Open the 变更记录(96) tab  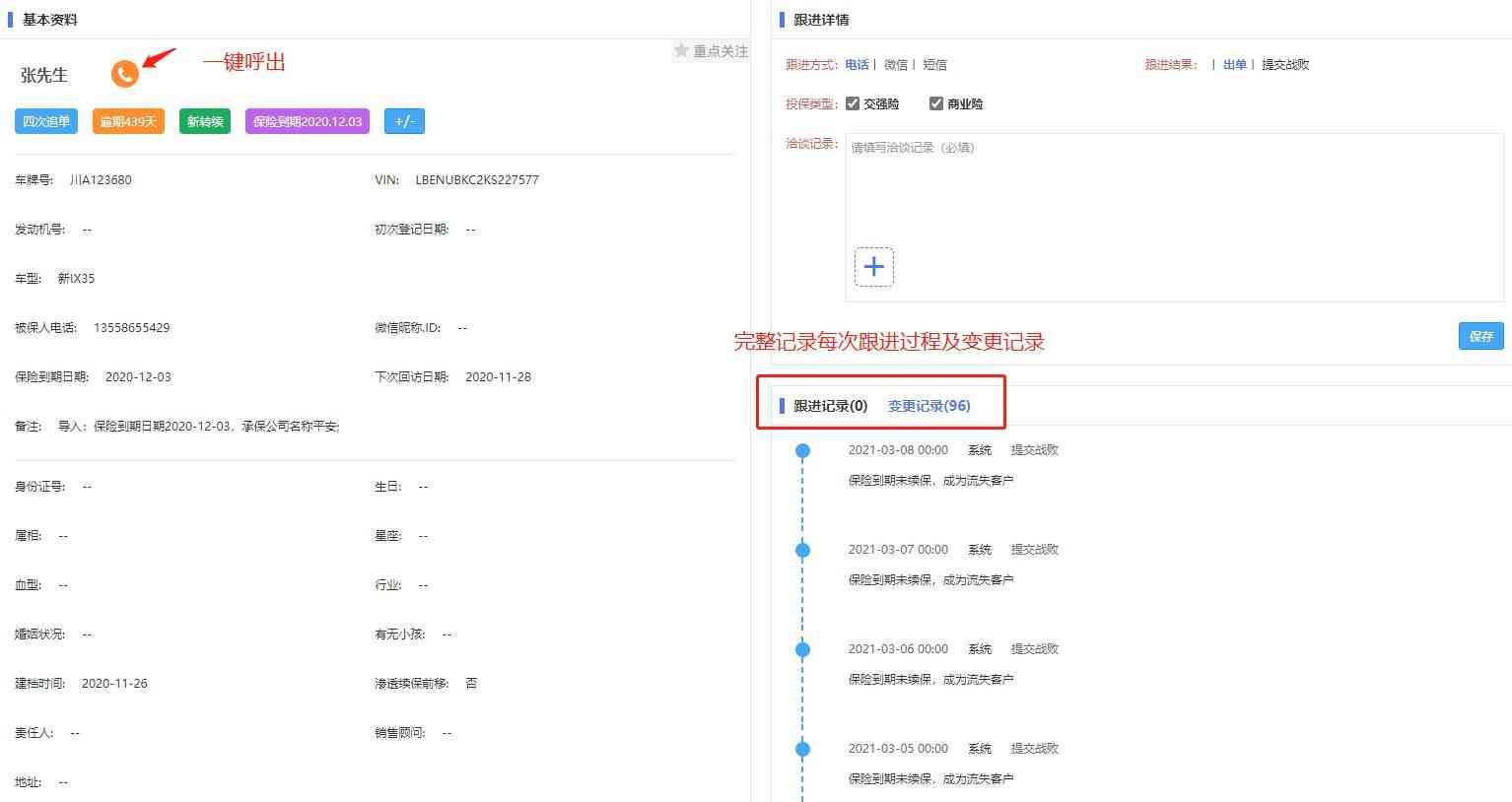[928, 406]
